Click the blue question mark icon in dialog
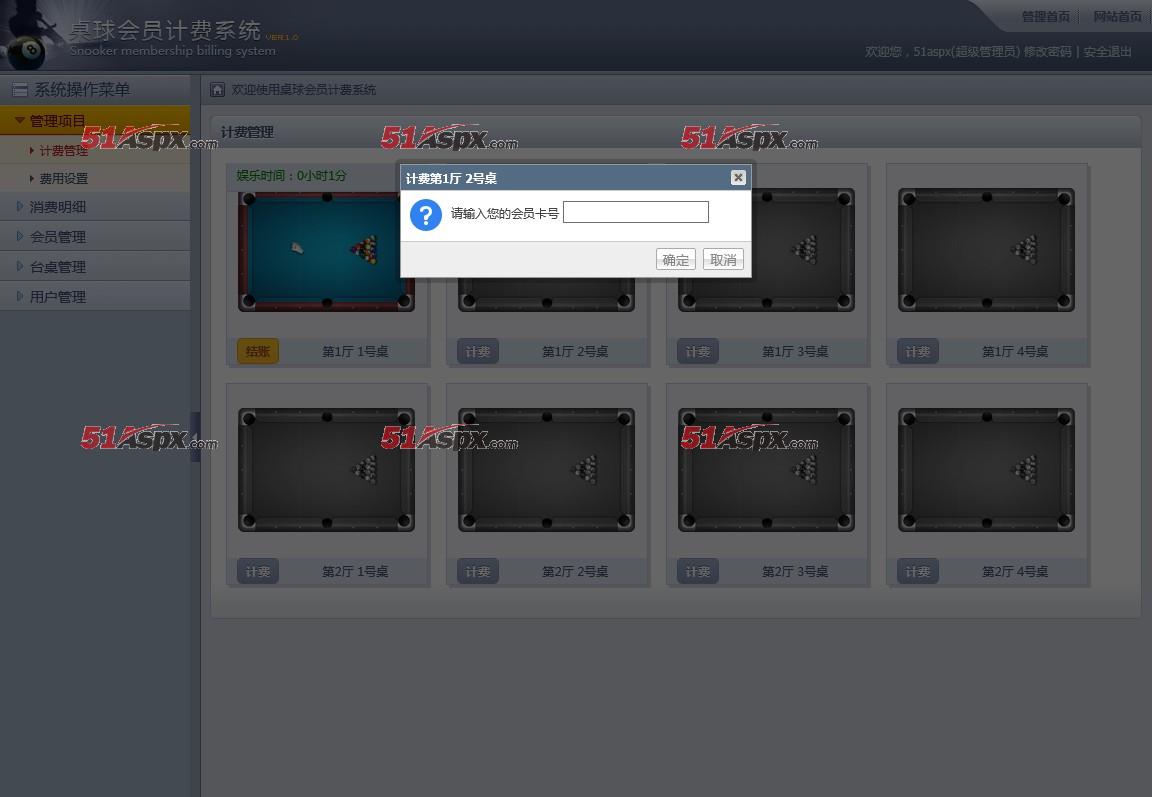The height and width of the screenshot is (797, 1152). point(425,215)
